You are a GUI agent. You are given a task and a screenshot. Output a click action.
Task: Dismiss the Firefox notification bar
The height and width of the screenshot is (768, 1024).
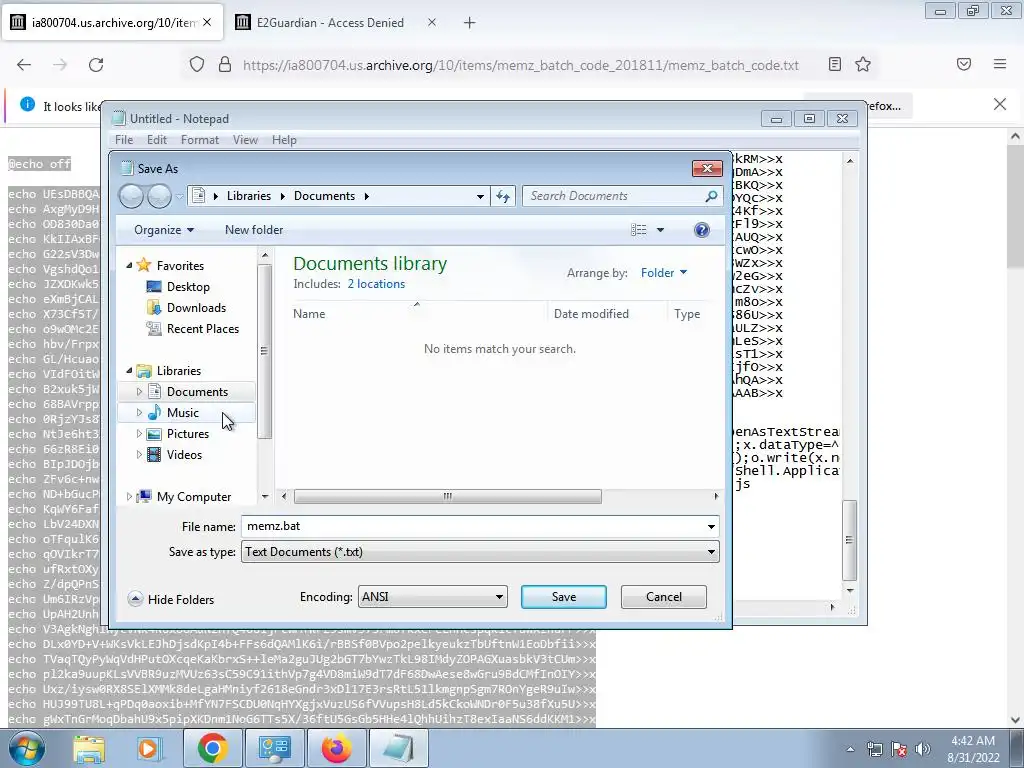[1000, 104]
